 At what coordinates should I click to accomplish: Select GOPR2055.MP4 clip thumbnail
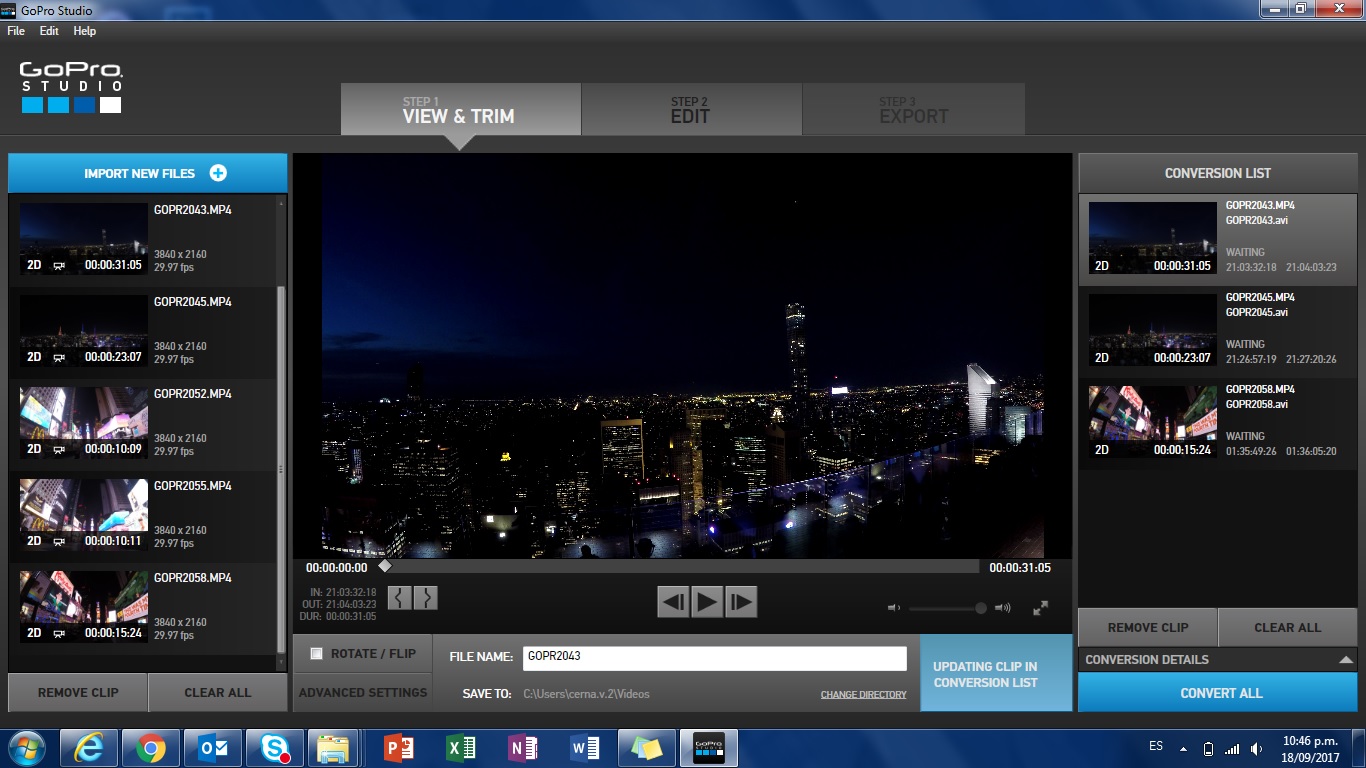84,515
